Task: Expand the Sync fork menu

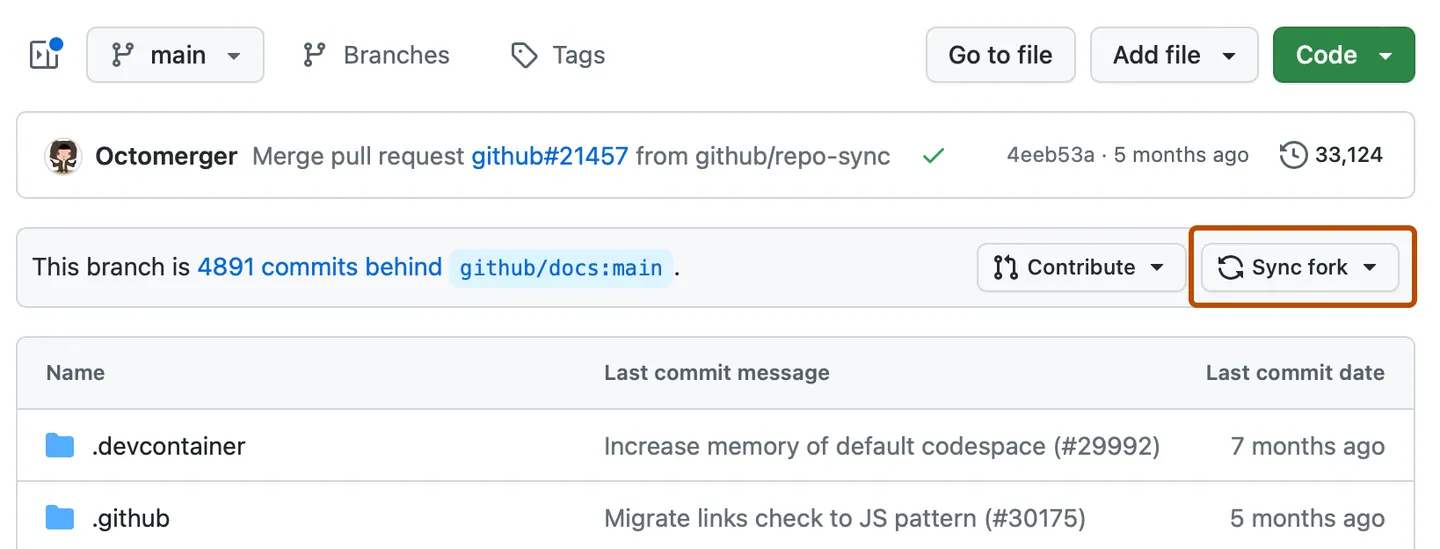Action: click(1299, 267)
